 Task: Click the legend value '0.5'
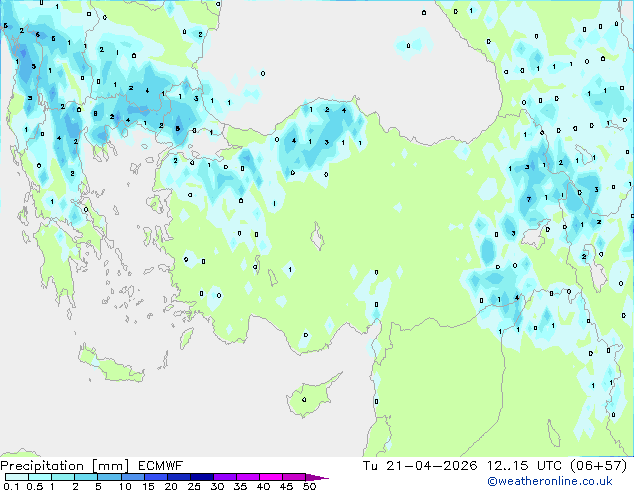tap(34, 486)
